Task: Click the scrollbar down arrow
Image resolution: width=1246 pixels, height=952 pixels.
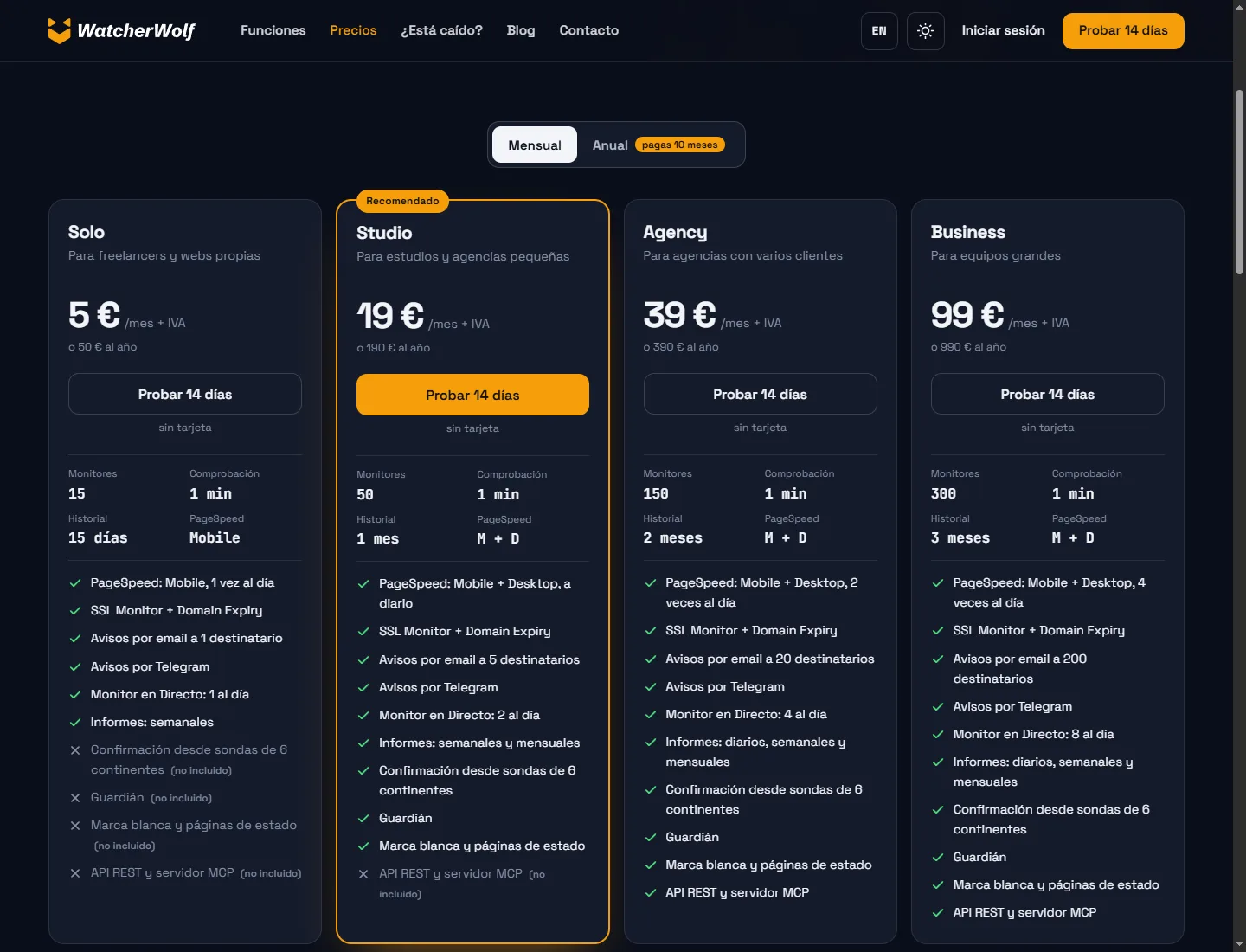Action: (x=1239, y=944)
